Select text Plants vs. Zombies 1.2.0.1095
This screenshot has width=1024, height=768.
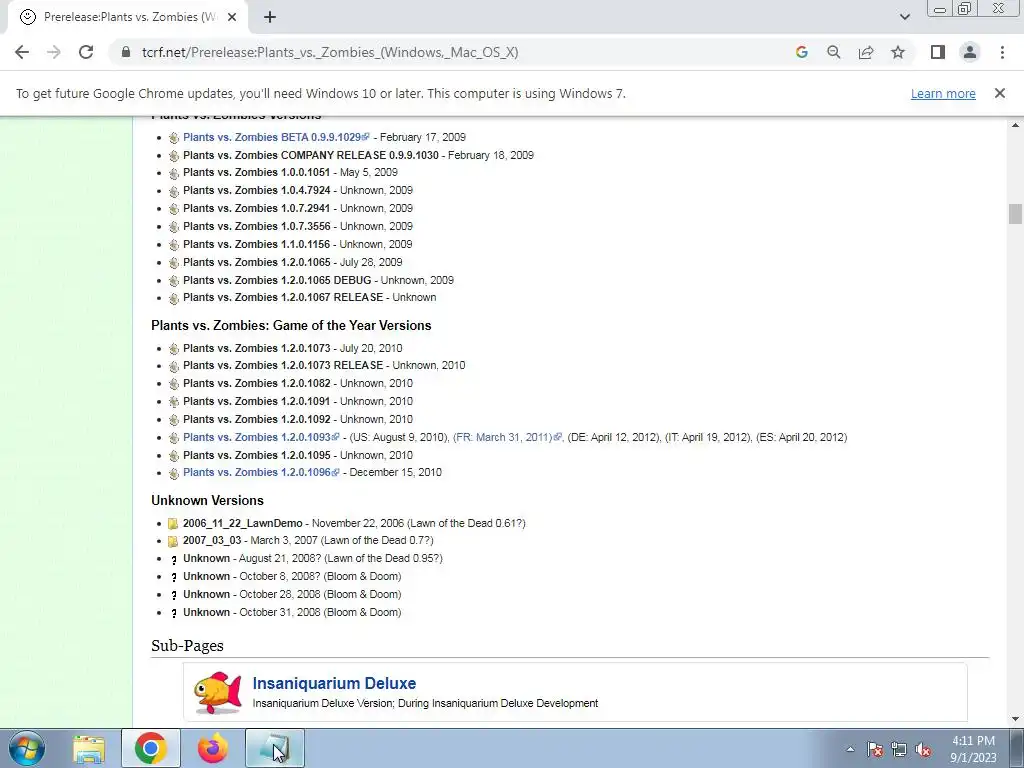coord(257,455)
